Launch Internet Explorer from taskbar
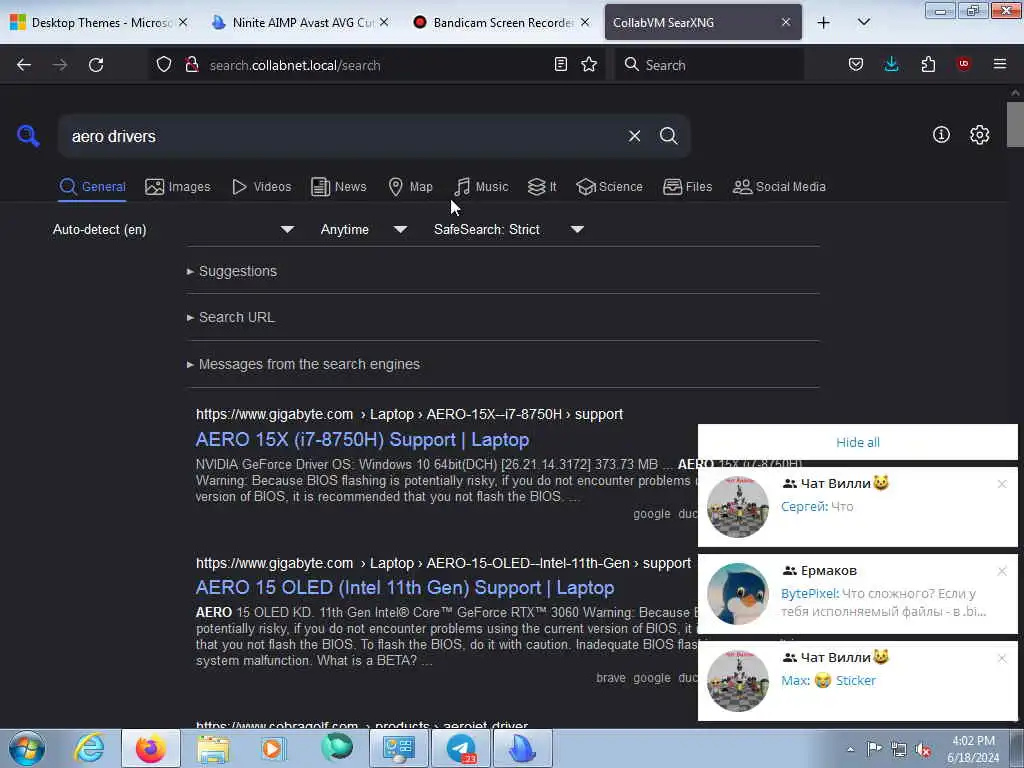The image size is (1024, 768). pyautogui.click(x=89, y=748)
